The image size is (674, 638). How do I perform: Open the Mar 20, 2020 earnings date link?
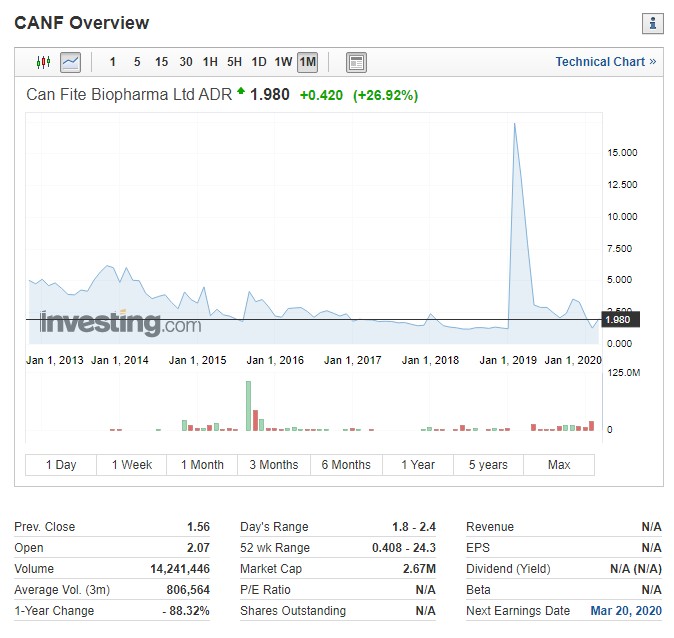pos(626,610)
